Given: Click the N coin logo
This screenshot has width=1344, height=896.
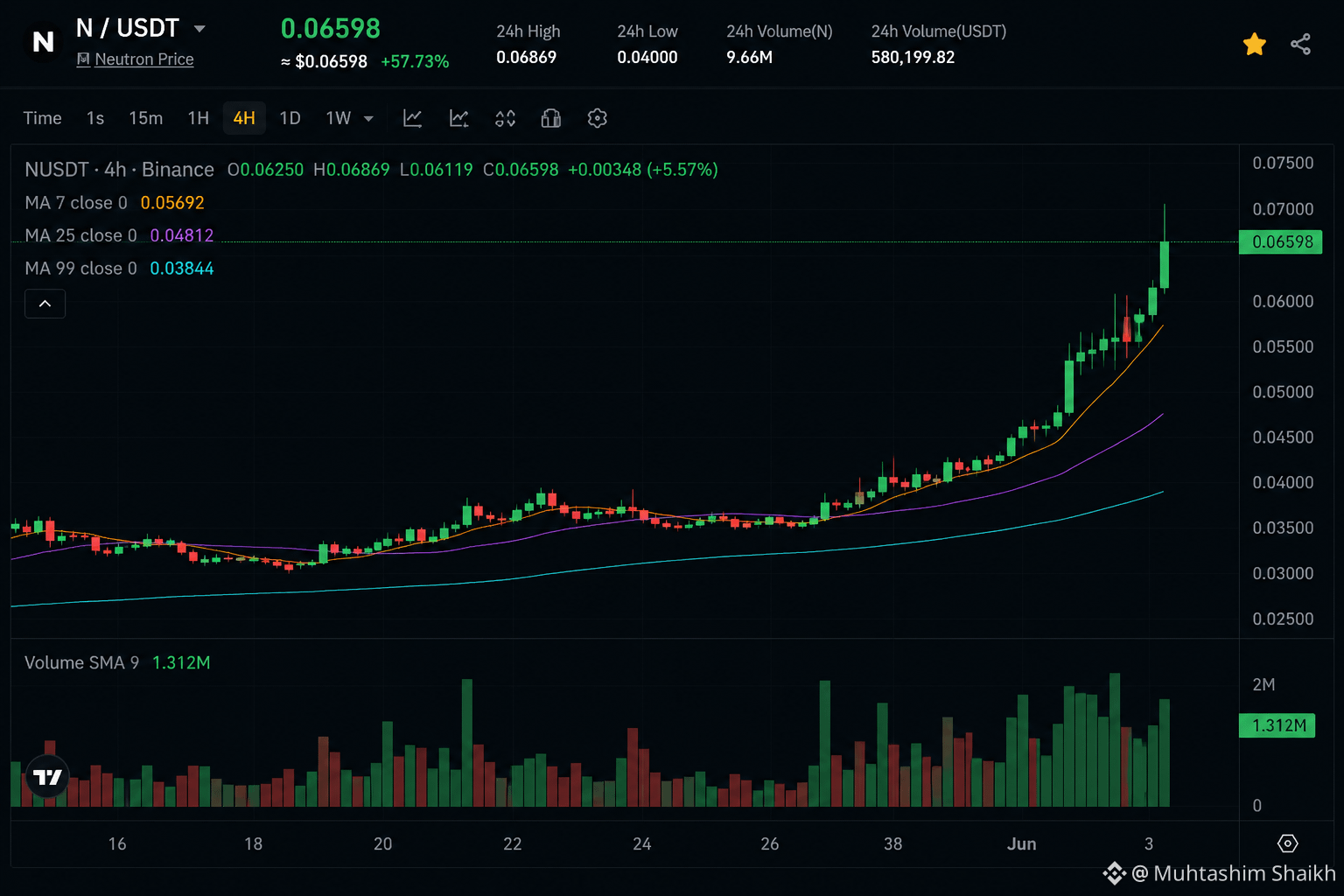Looking at the screenshot, I should coord(43,42).
